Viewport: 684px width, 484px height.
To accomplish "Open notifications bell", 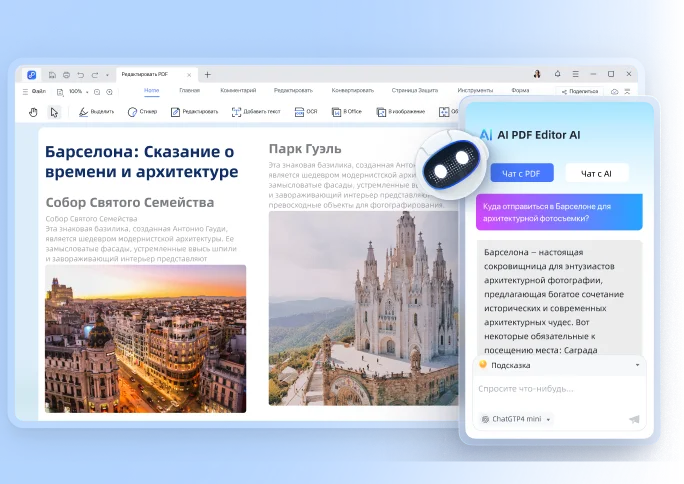I will click(x=557, y=74).
